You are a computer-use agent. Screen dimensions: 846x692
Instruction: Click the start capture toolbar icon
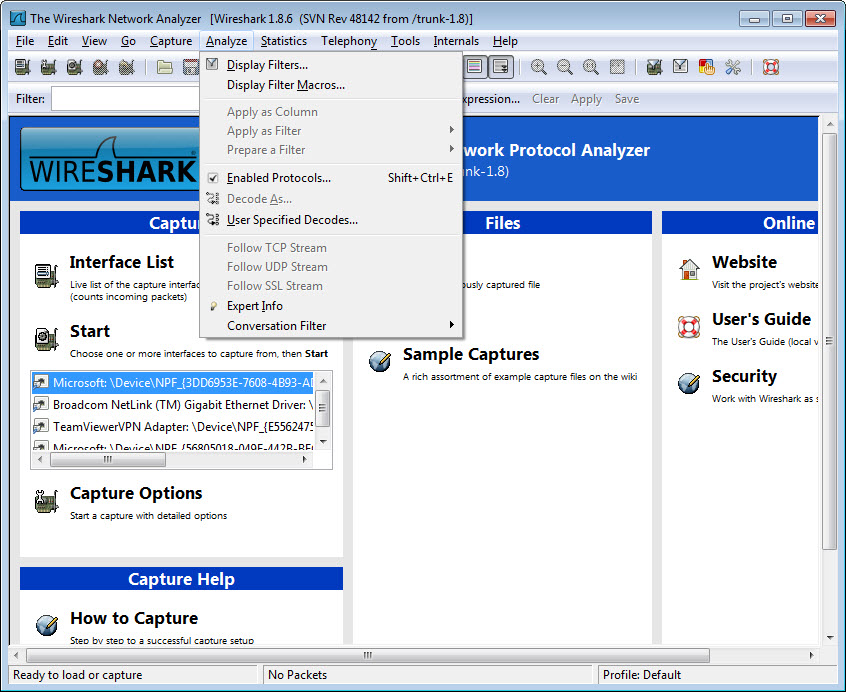74,67
